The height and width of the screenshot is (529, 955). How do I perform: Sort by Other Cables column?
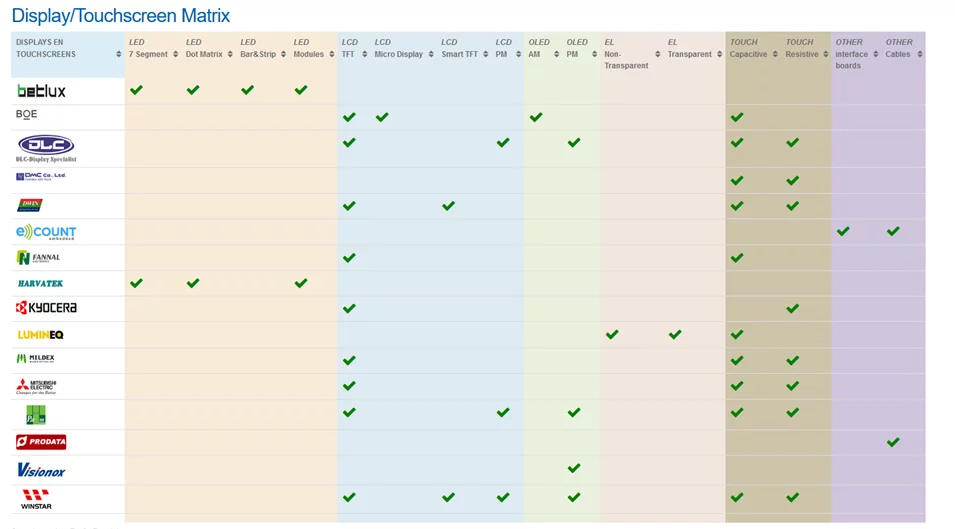[x=920, y=54]
